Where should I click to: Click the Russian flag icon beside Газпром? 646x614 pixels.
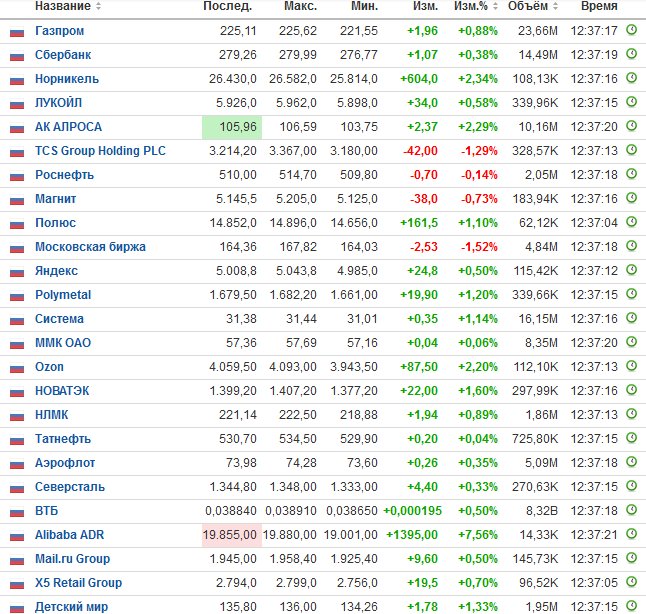[17, 32]
